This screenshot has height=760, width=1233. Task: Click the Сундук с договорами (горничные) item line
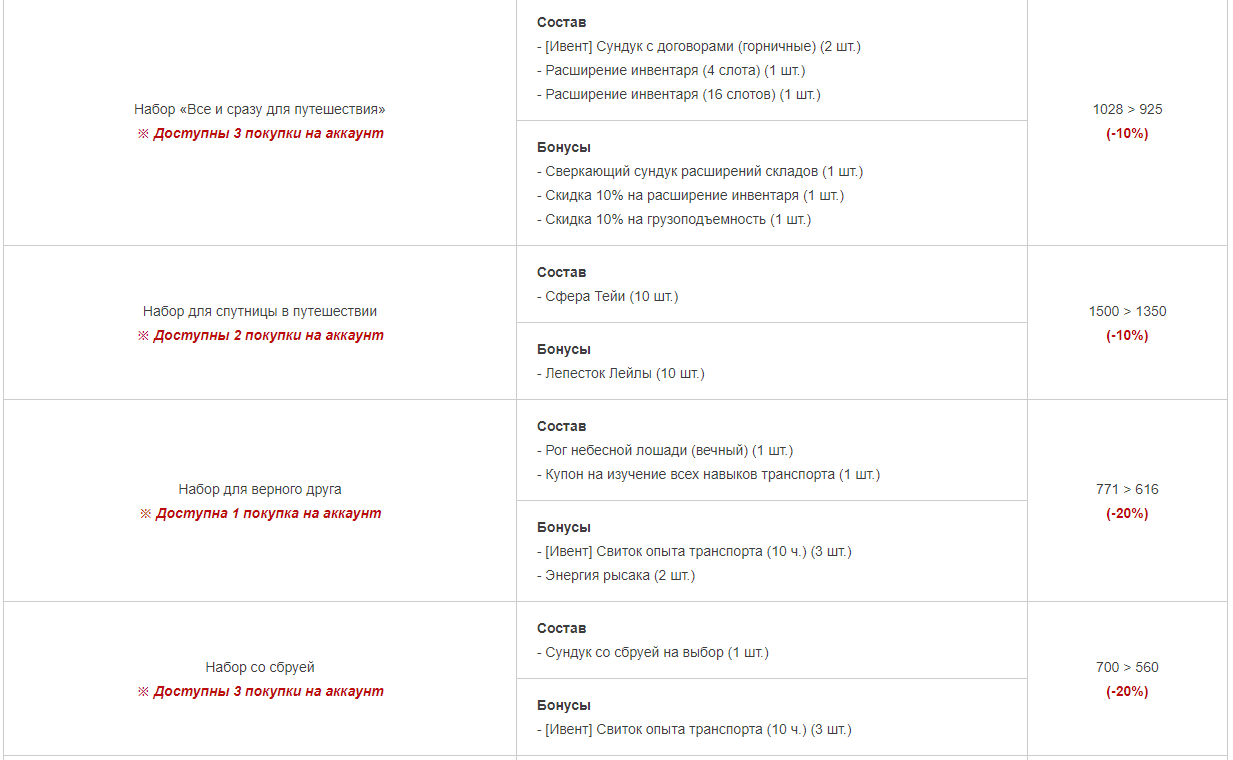point(699,46)
